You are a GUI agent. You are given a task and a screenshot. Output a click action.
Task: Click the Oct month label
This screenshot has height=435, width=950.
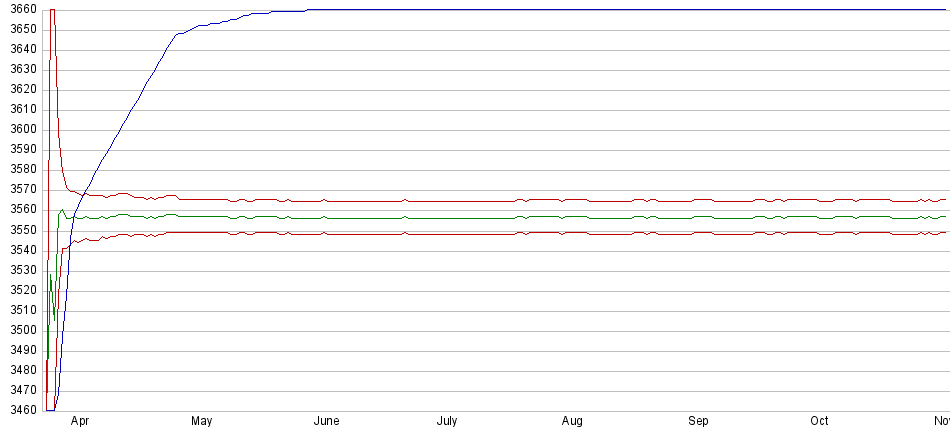click(x=819, y=422)
